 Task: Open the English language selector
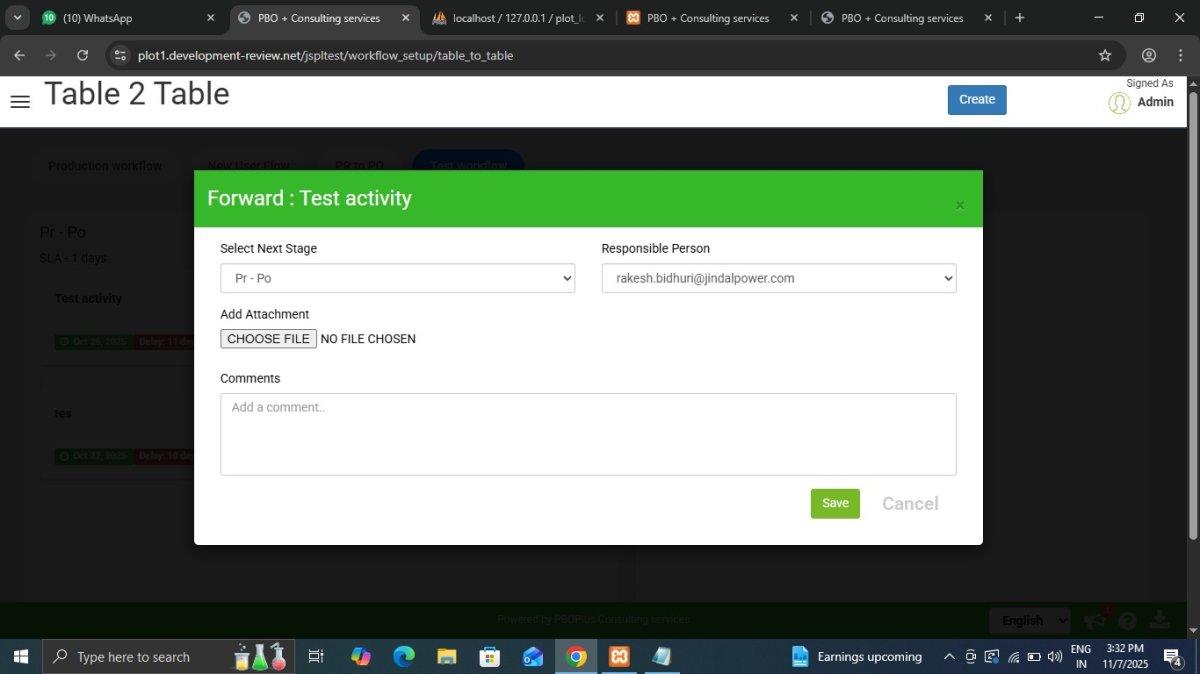(x=1029, y=621)
